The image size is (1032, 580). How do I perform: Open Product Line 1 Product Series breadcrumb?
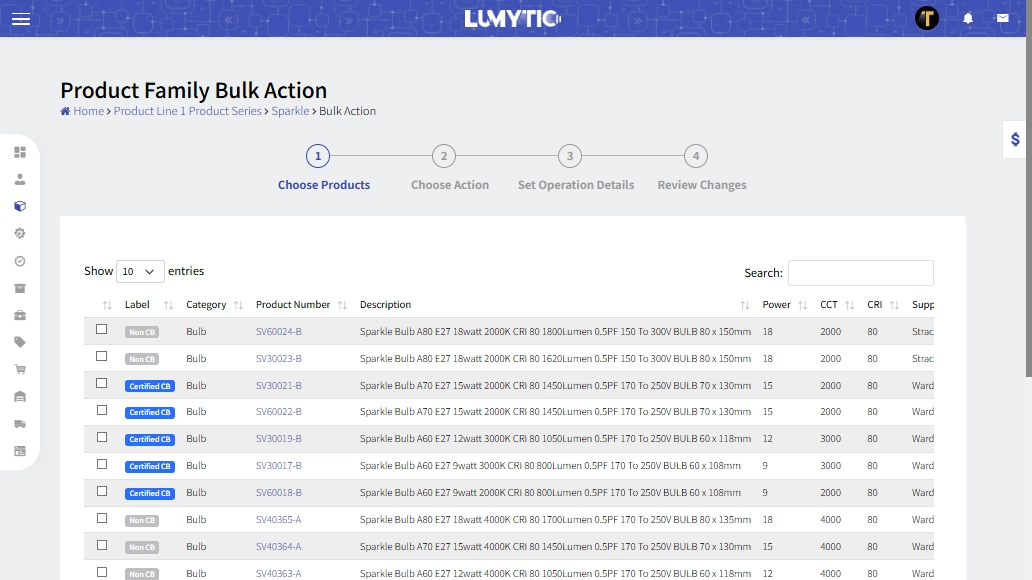click(188, 111)
